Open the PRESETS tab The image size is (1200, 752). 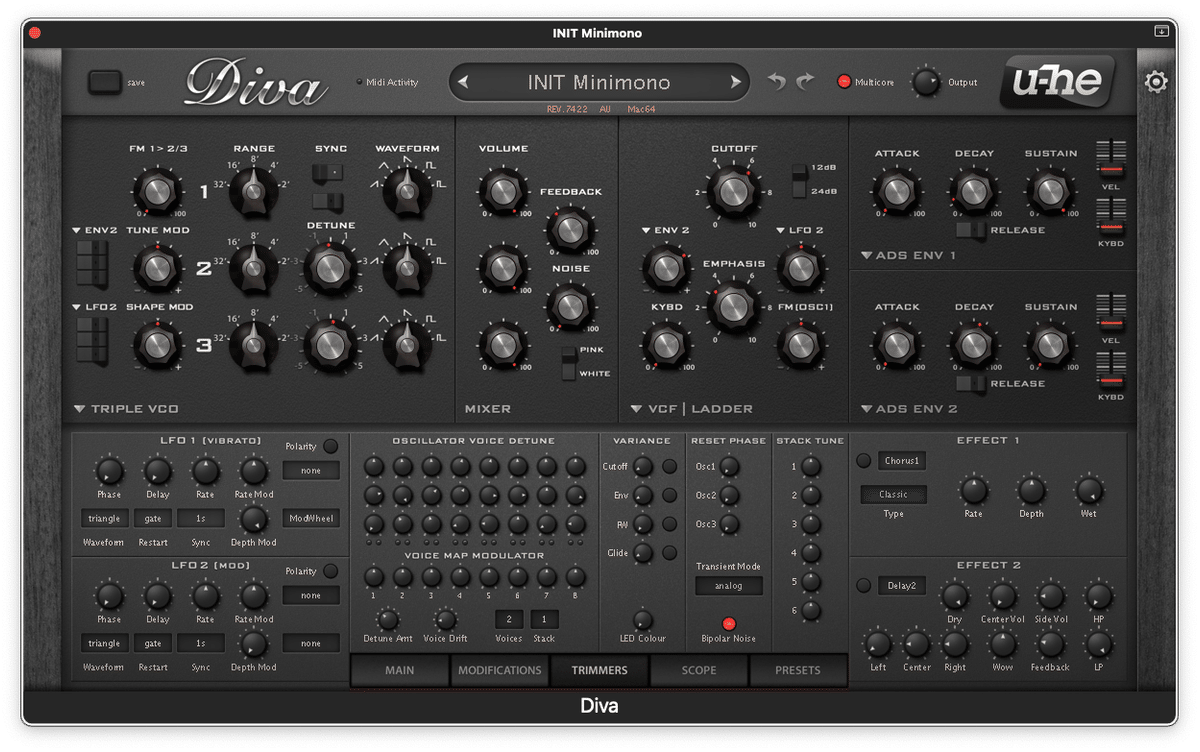coord(799,670)
